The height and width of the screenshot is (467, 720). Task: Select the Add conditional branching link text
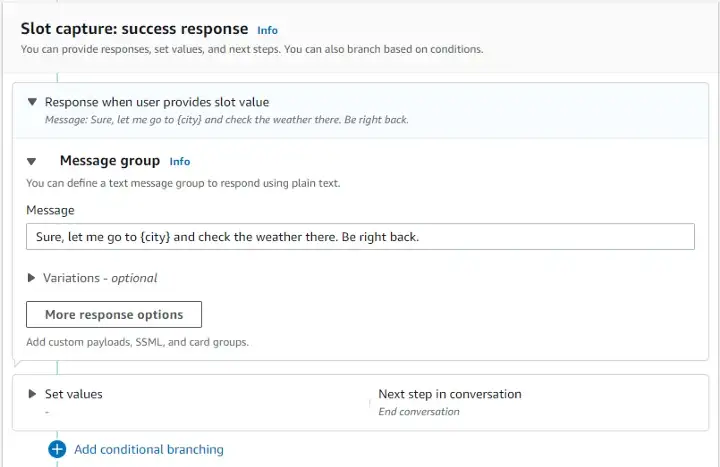pos(149,449)
